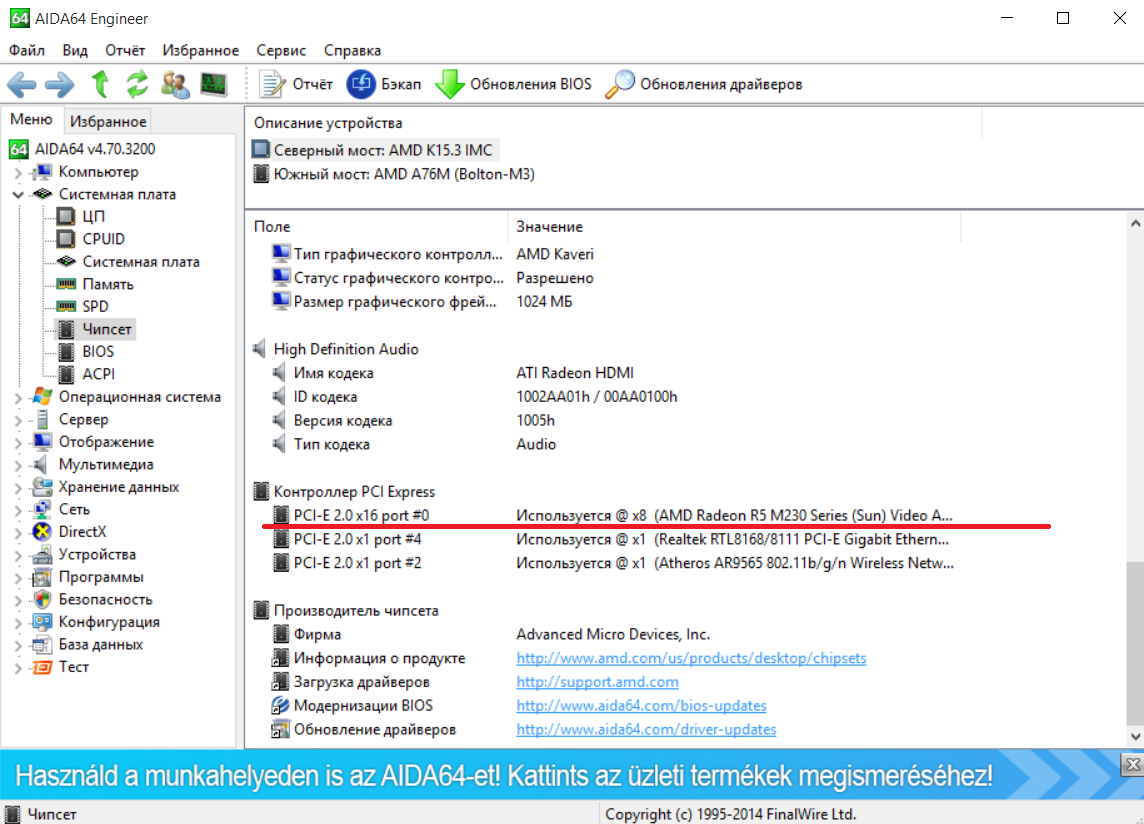Go forward with the right arrow toolbar icon
Screen dimensions: 1144x824
pos(60,85)
